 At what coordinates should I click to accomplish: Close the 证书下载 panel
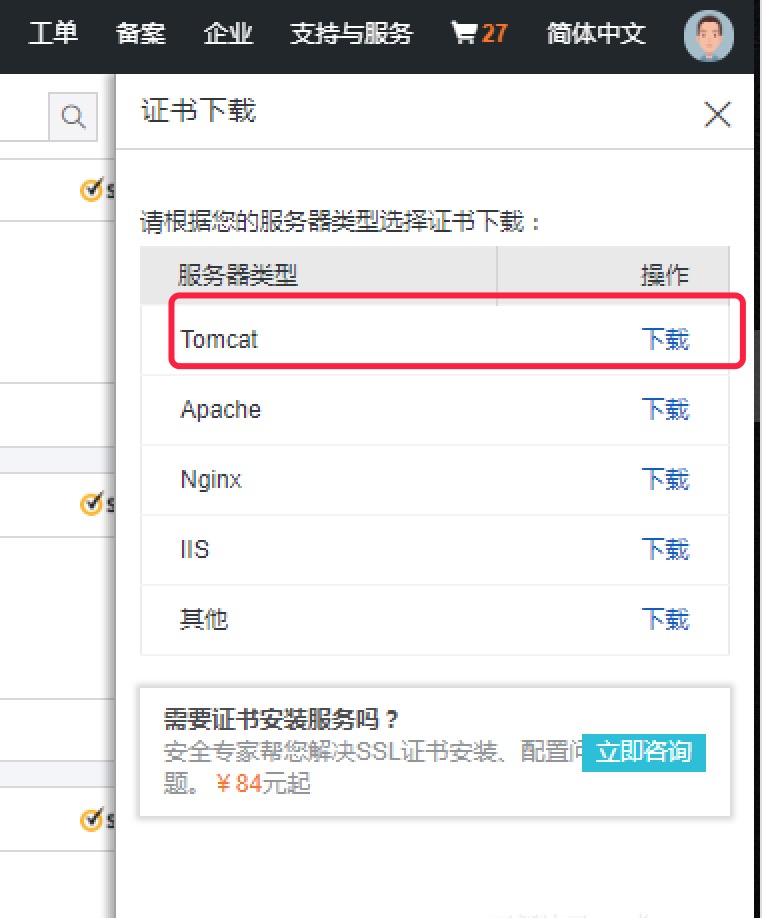coord(718,114)
